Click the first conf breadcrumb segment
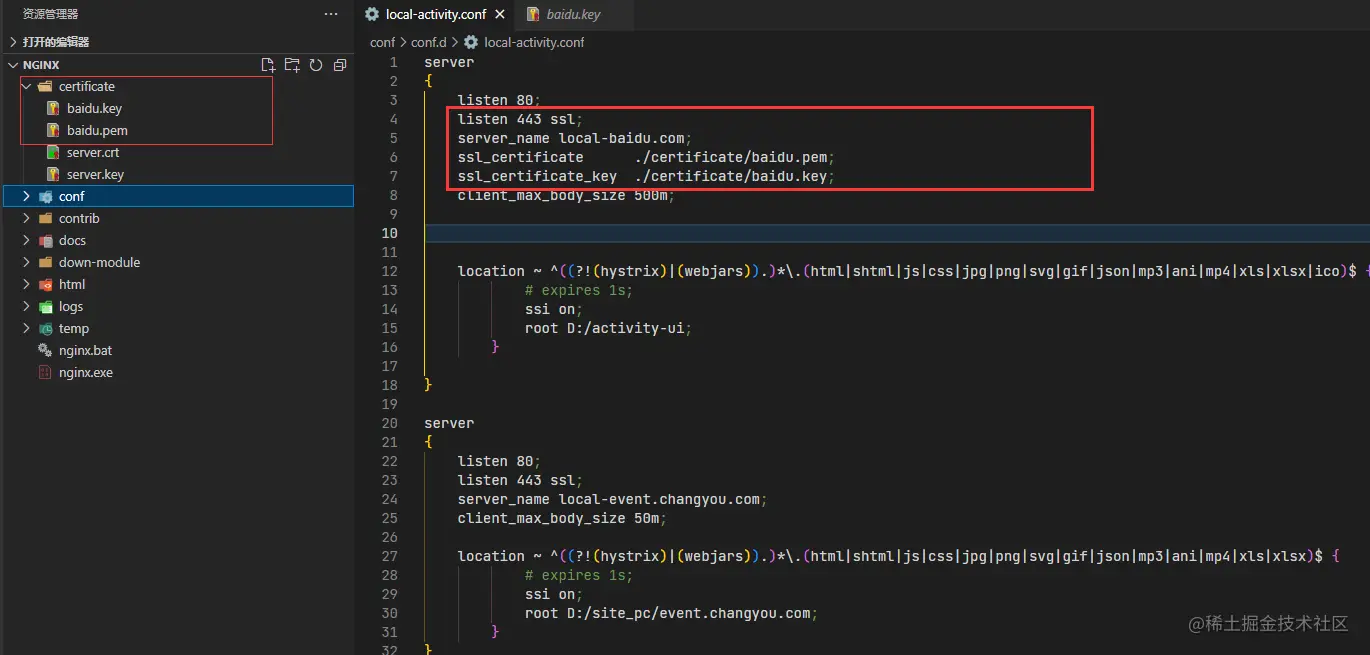 pos(382,42)
